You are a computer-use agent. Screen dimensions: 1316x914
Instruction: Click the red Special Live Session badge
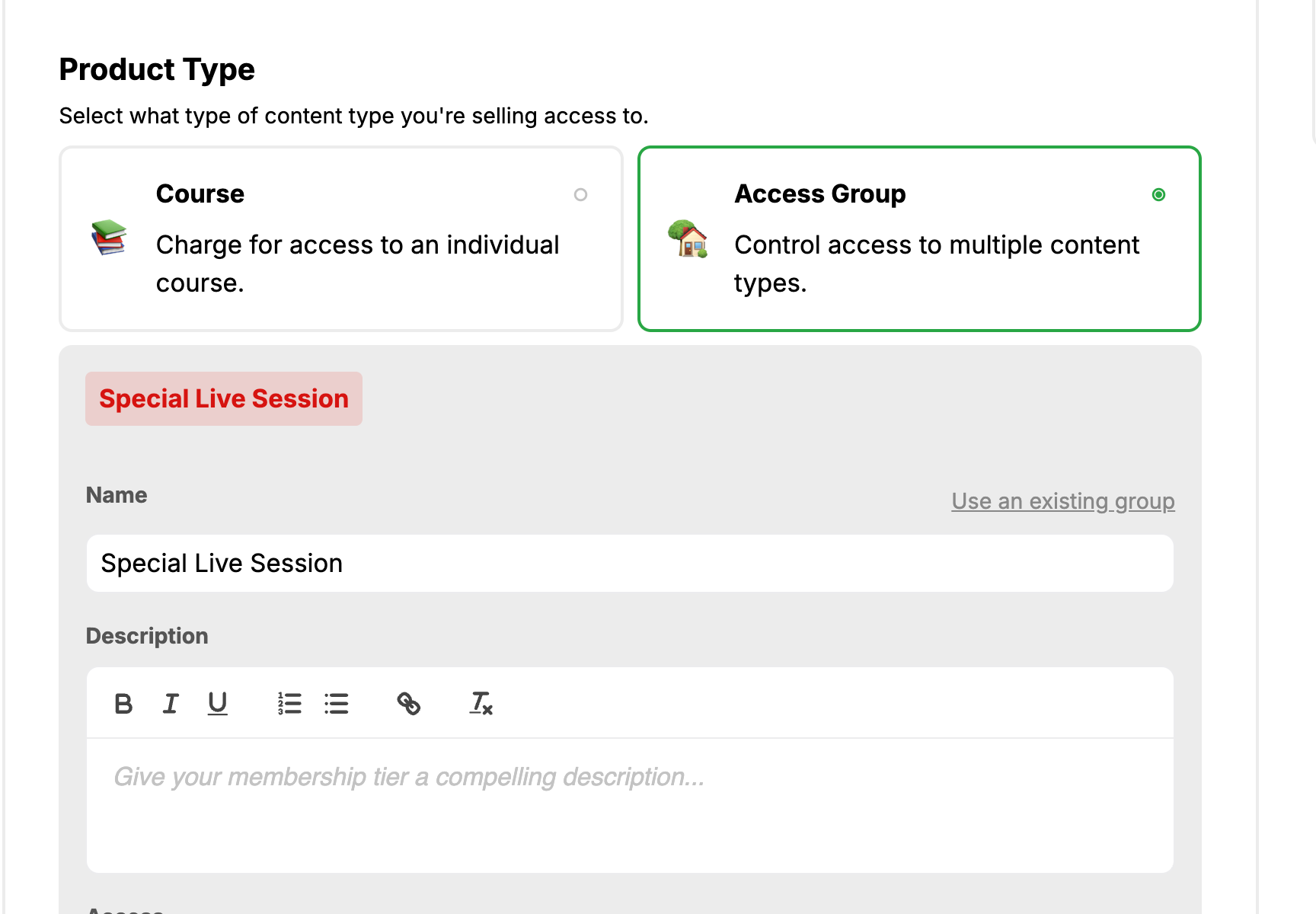click(224, 399)
